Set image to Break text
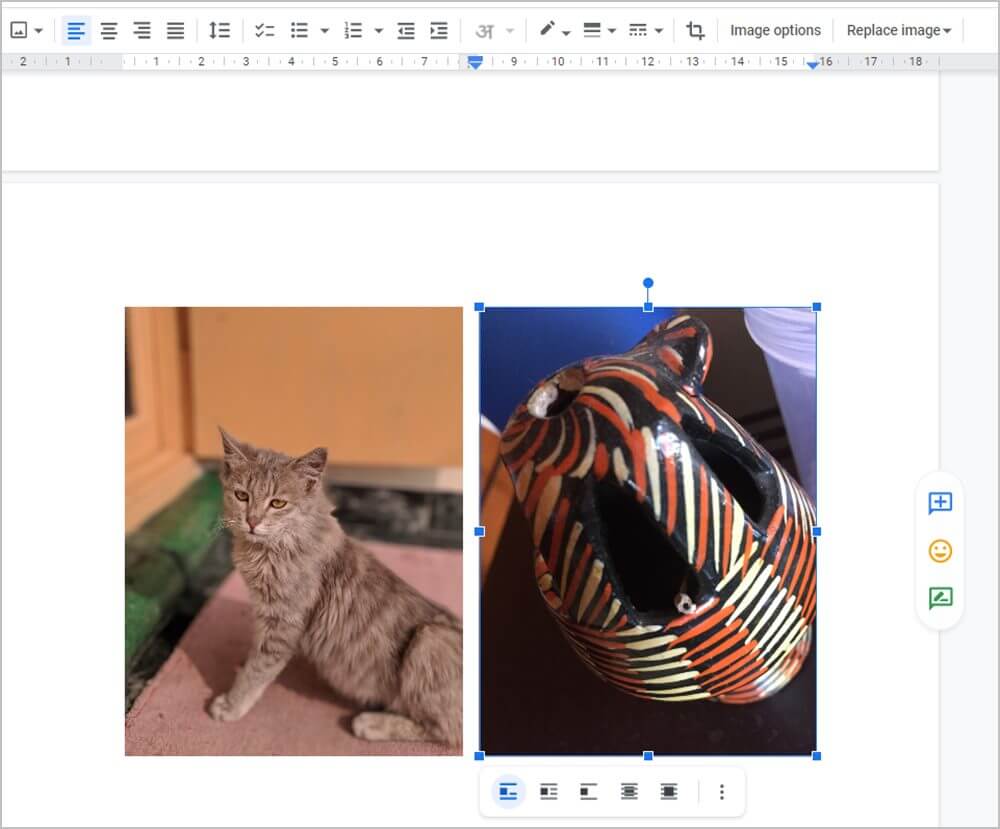This screenshot has height=829, width=1000. click(589, 792)
